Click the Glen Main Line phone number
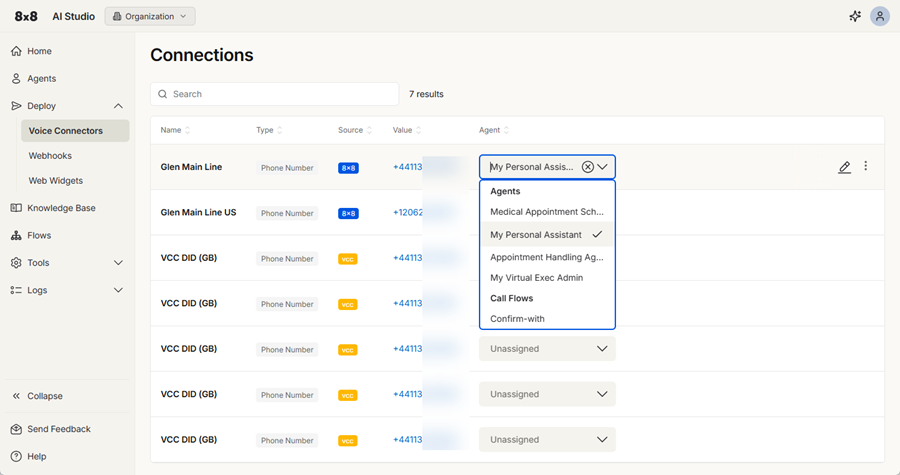The image size is (900, 475). coord(408,167)
